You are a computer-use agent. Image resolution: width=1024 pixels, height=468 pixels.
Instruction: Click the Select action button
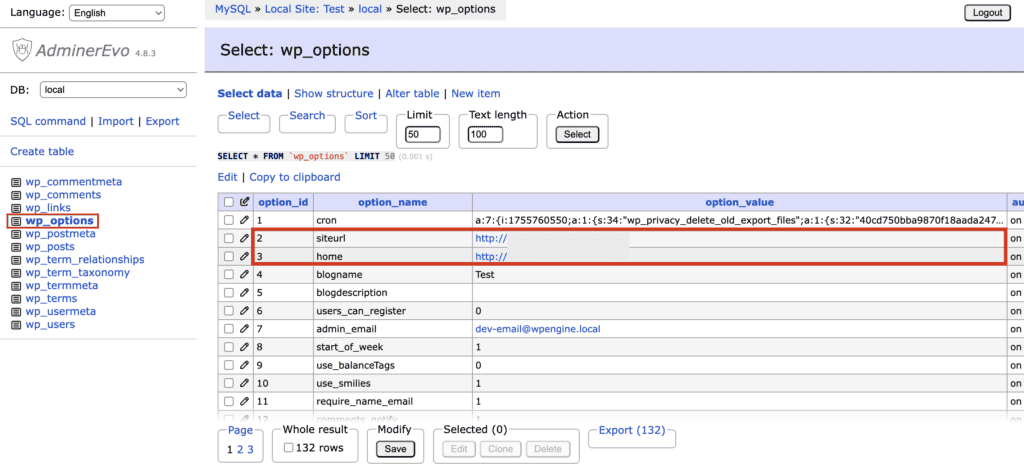tap(577, 134)
